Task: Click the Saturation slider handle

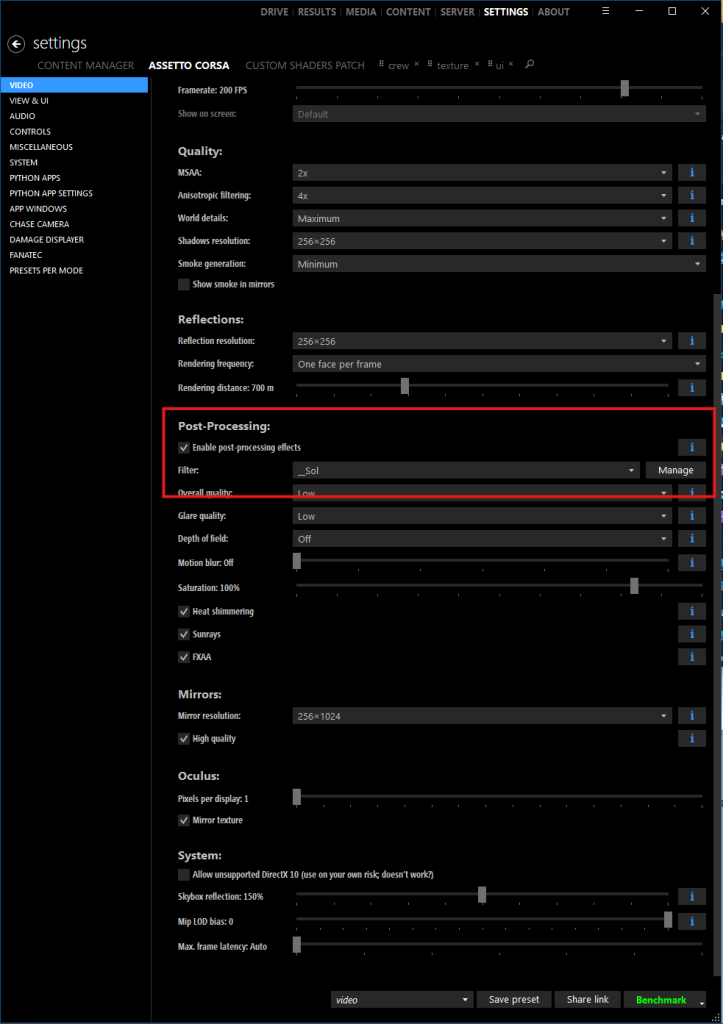Action: click(634, 587)
